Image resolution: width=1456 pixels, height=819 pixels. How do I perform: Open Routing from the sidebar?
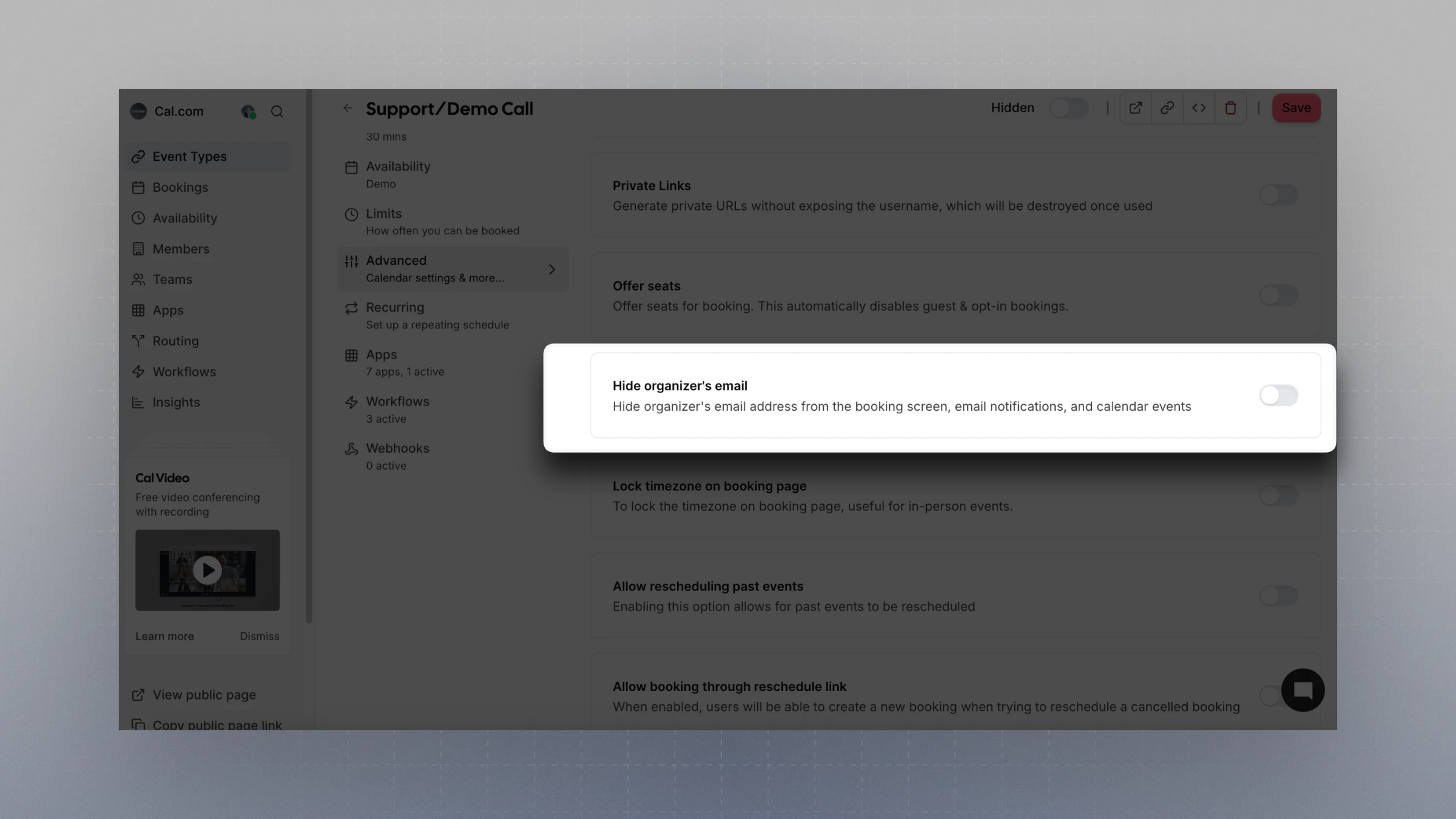pyautogui.click(x=175, y=341)
